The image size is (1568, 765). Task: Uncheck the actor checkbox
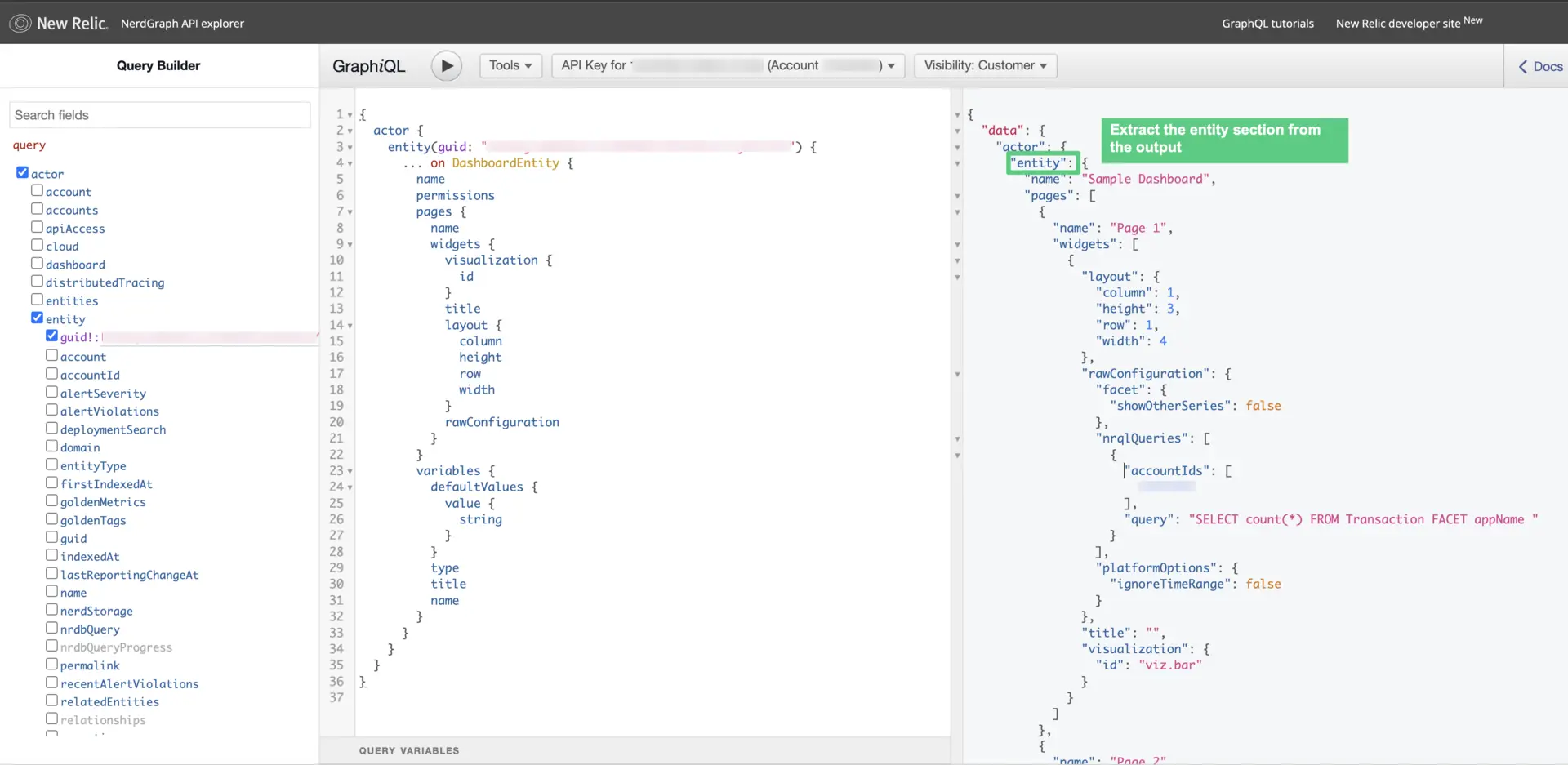22,172
